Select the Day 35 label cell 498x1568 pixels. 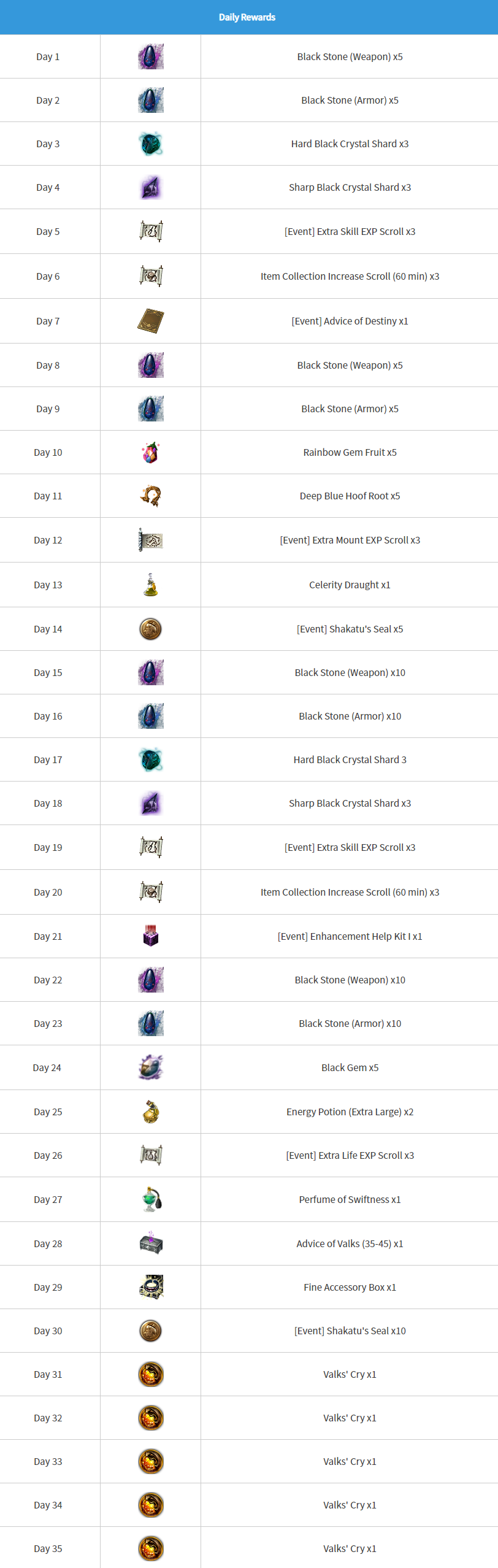50,1548
